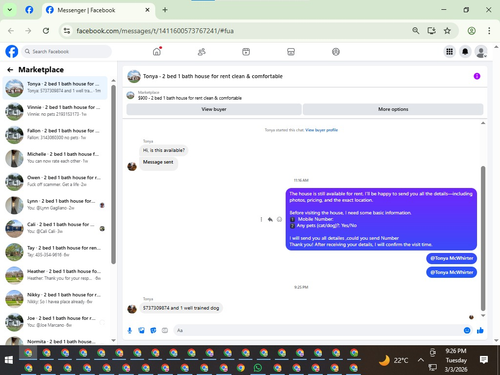Screen dimensions: 500x375
Task: Open the Michelle conversation in the list
Action: (55, 158)
